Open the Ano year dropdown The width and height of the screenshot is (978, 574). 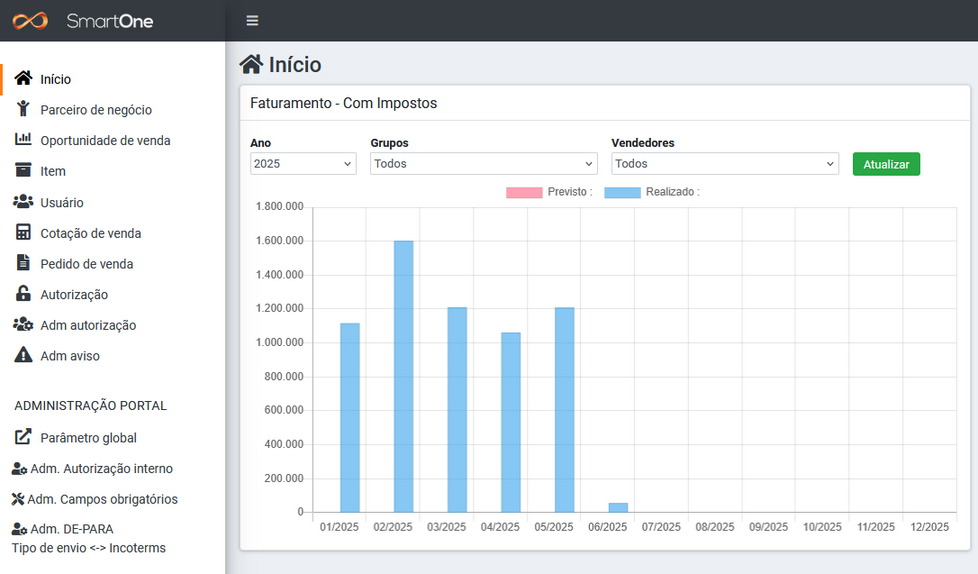pyautogui.click(x=303, y=164)
